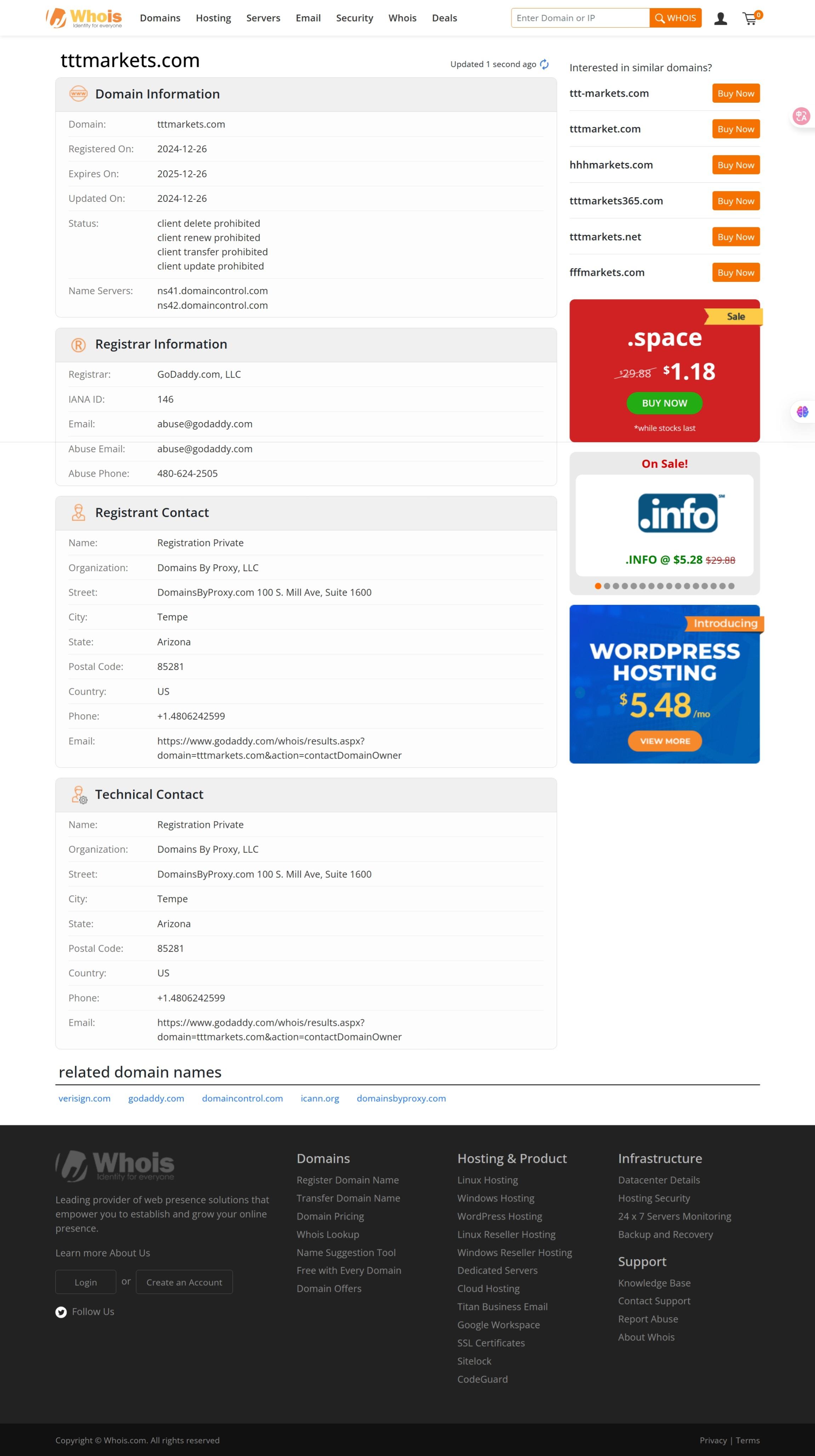
Task: Open the domainsbyproxy.com related link
Action: click(x=402, y=1098)
